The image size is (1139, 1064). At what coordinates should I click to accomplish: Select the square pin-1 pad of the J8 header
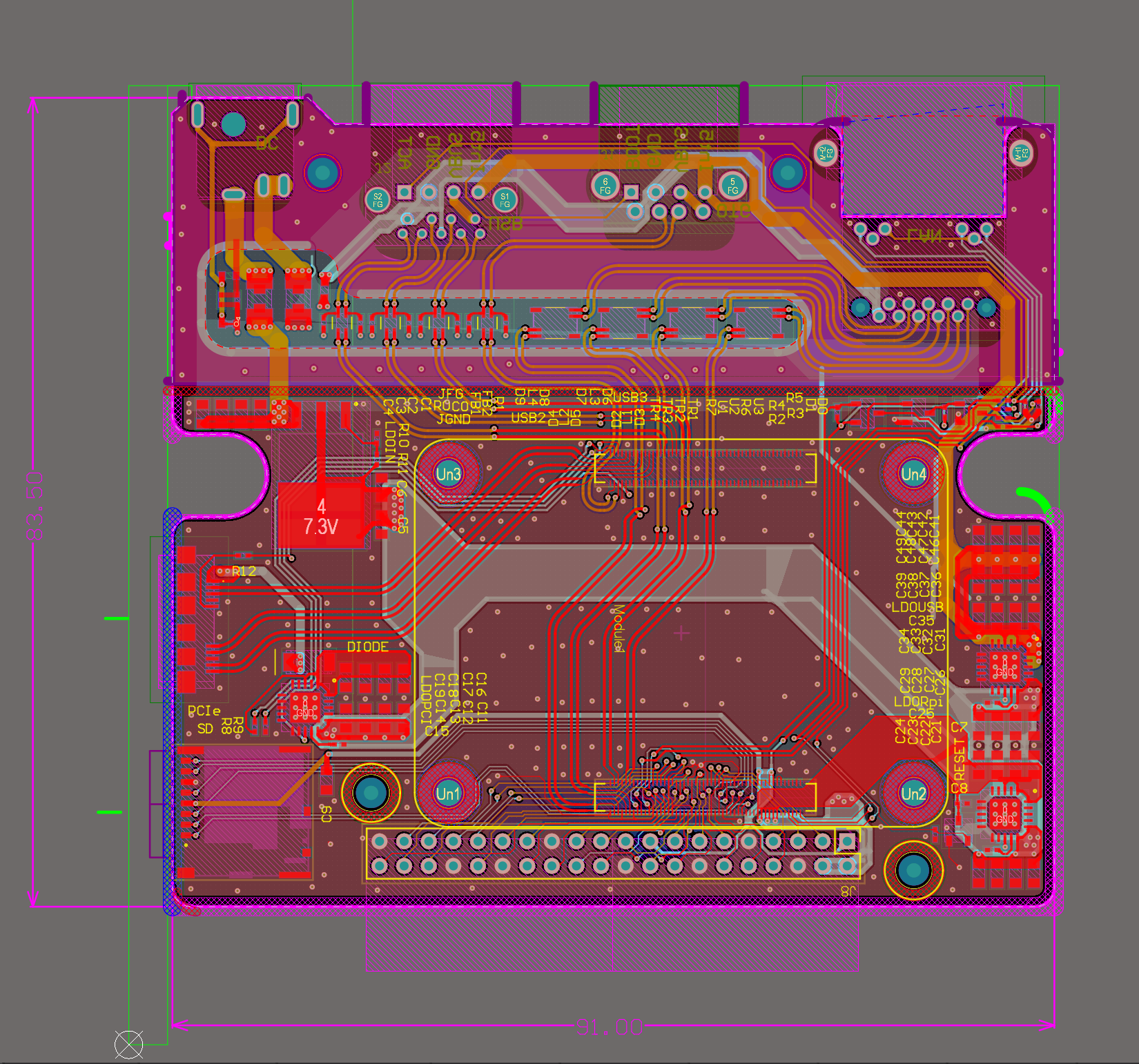[847, 841]
